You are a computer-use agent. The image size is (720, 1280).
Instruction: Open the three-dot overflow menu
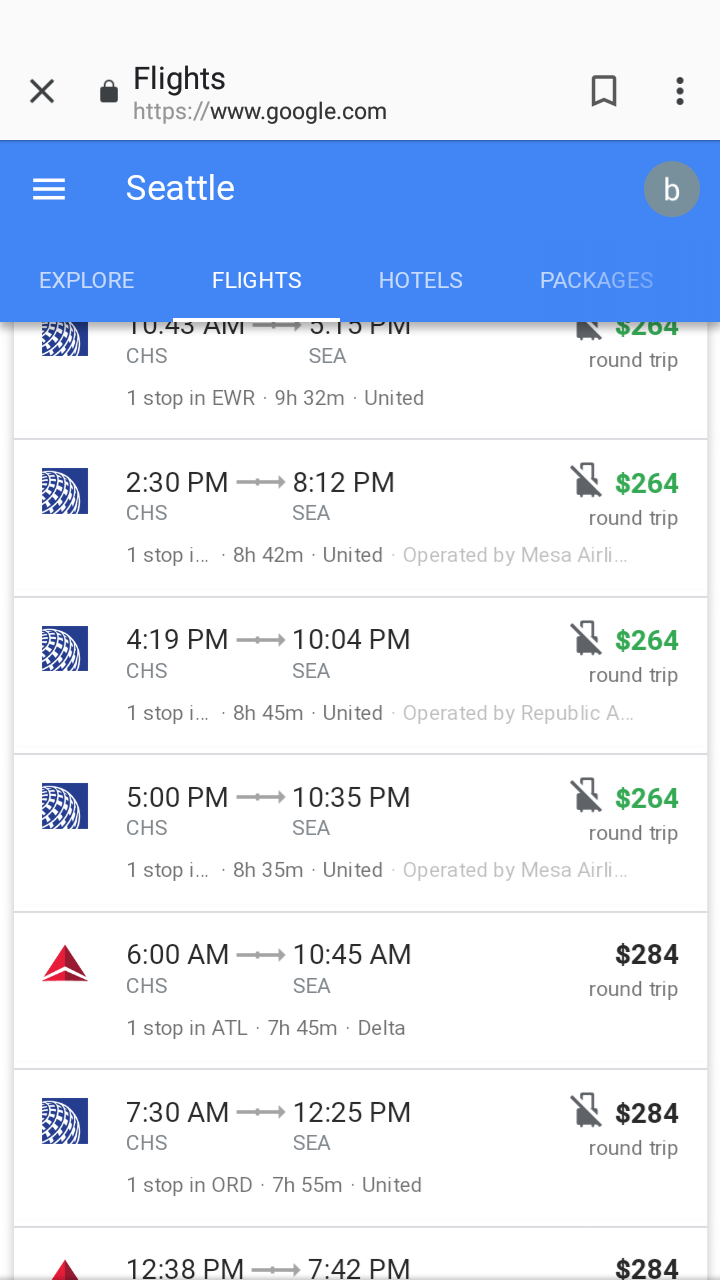coord(680,91)
